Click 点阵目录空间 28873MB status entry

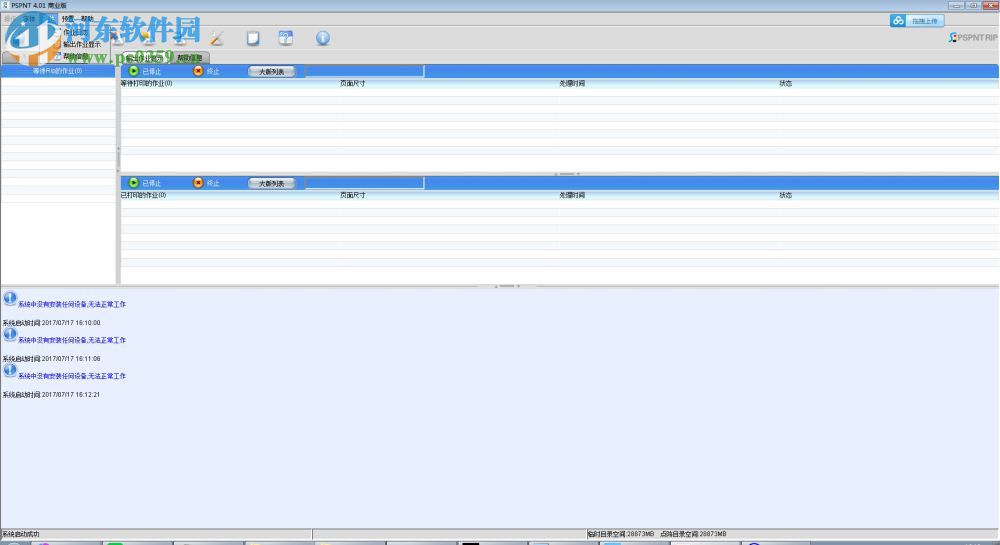(x=693, y=534)
